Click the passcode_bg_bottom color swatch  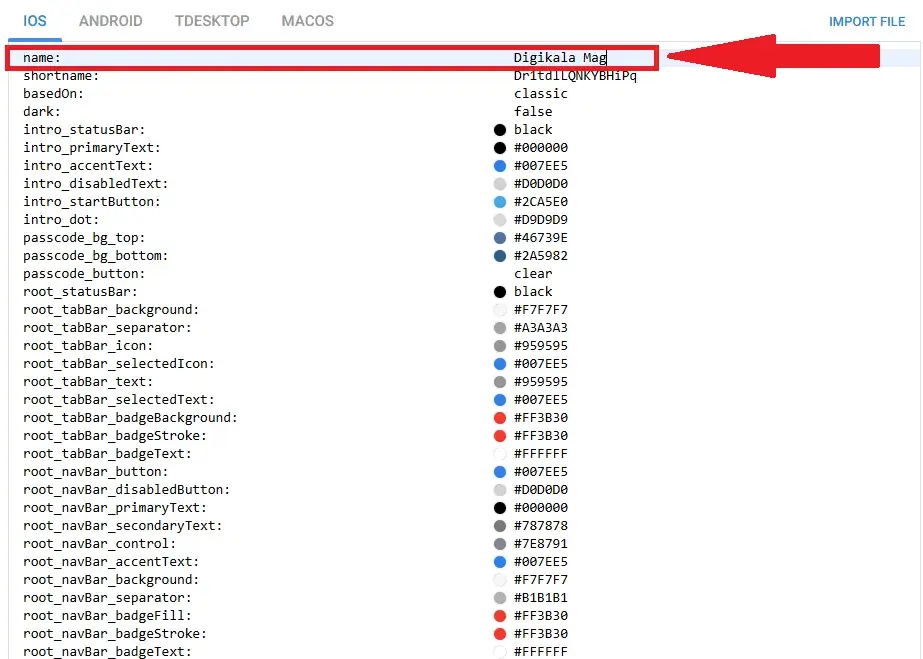pyautogui.click(x=500, y=256)
